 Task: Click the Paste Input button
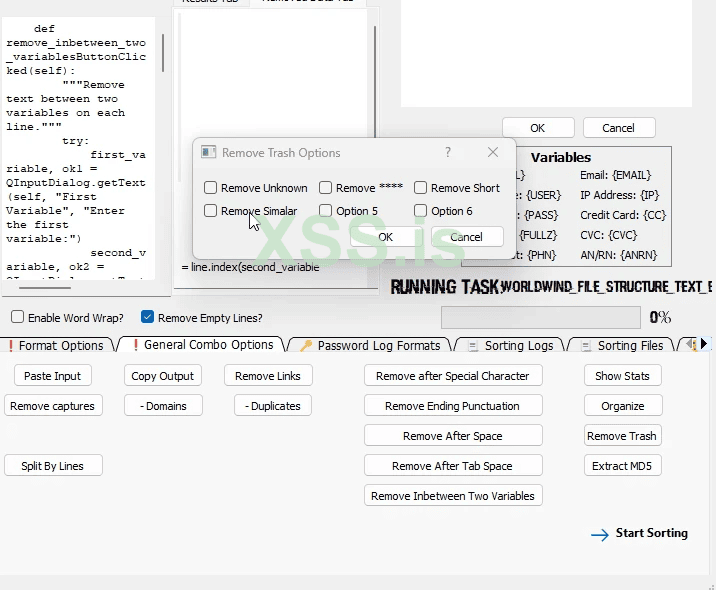pos(53,376)
